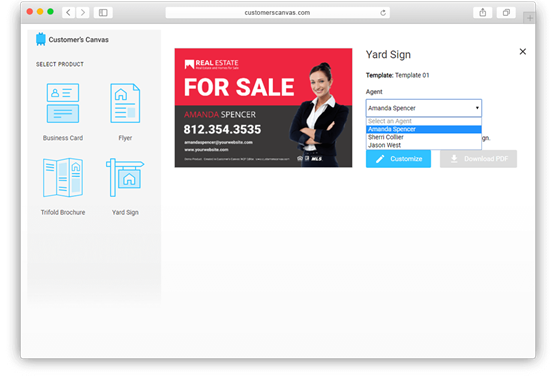Click the Download PDF button
This screenshot has width=555, height=390.
pos(478,159)
